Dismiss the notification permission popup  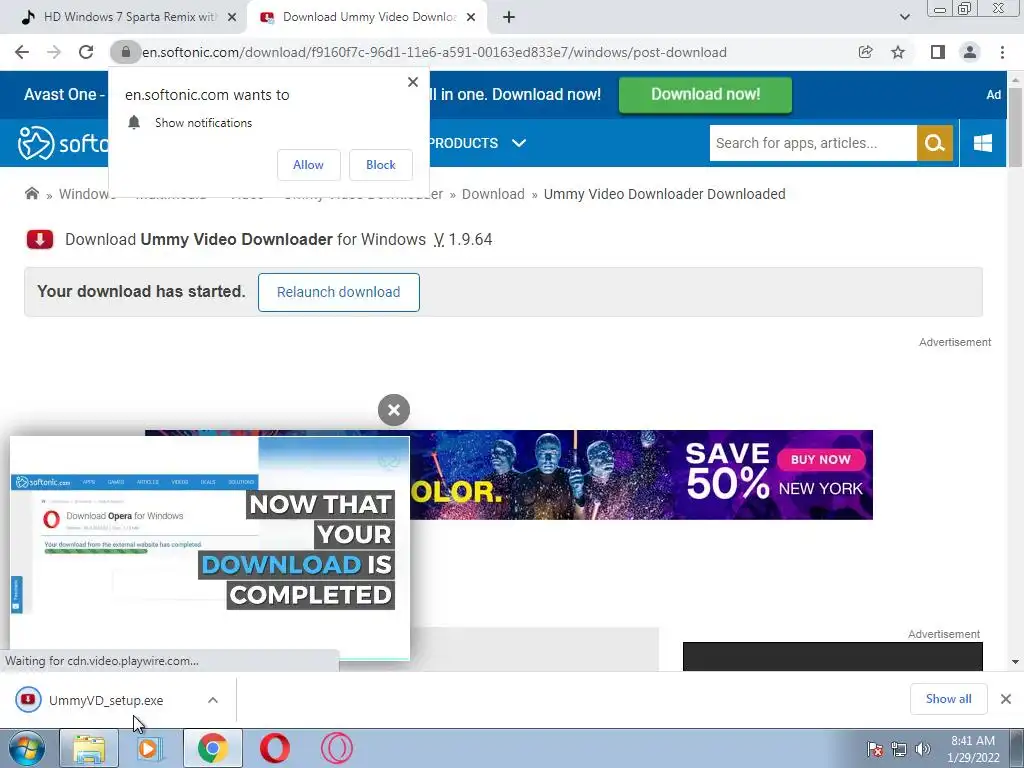point(413,82)
